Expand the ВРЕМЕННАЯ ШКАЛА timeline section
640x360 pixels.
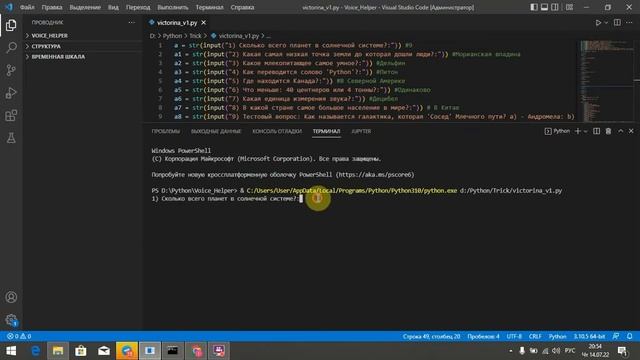[83, 57]
